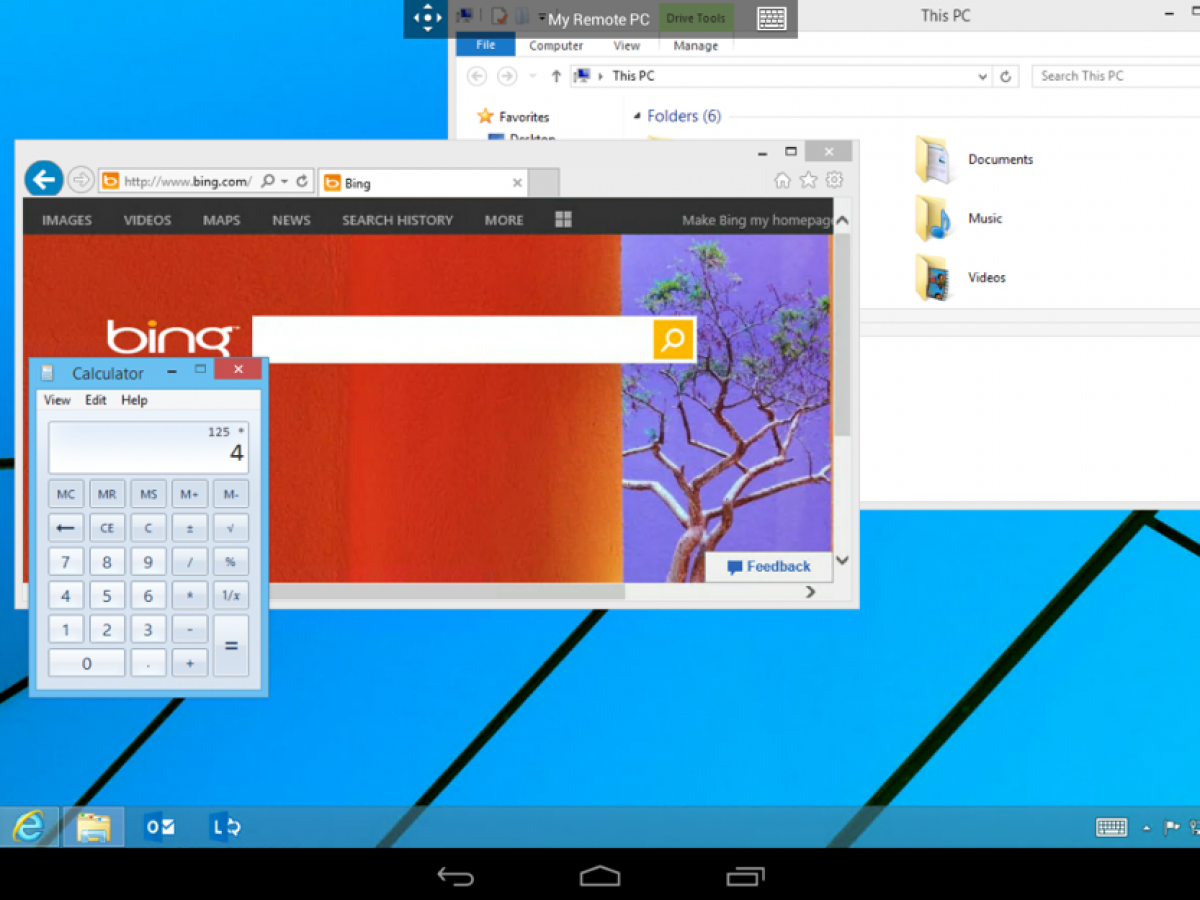The width and height of the screenshot is (1200, 900).
Task: Show the remote session keyboard
Action: [771, 18]
